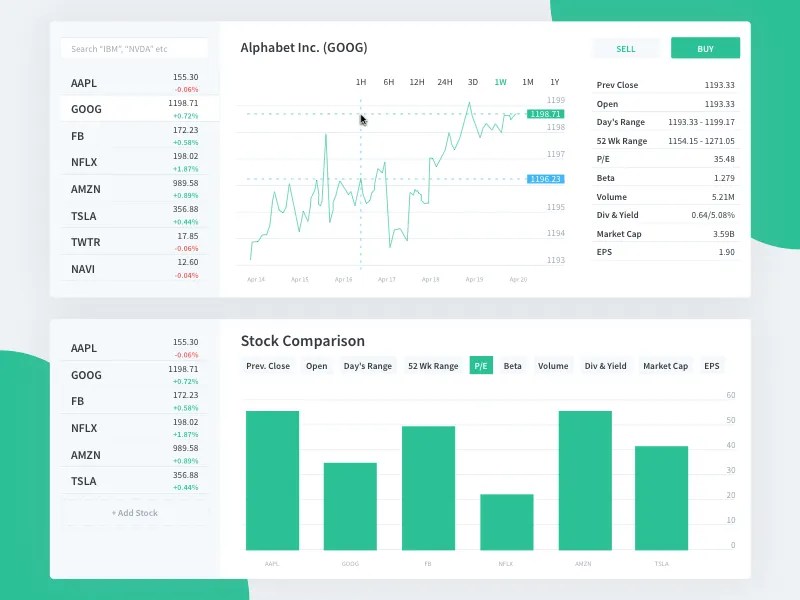Click the TSLA bar in comparison chart
This screenshot has width=800, height=600.
(x=661, y=498)
